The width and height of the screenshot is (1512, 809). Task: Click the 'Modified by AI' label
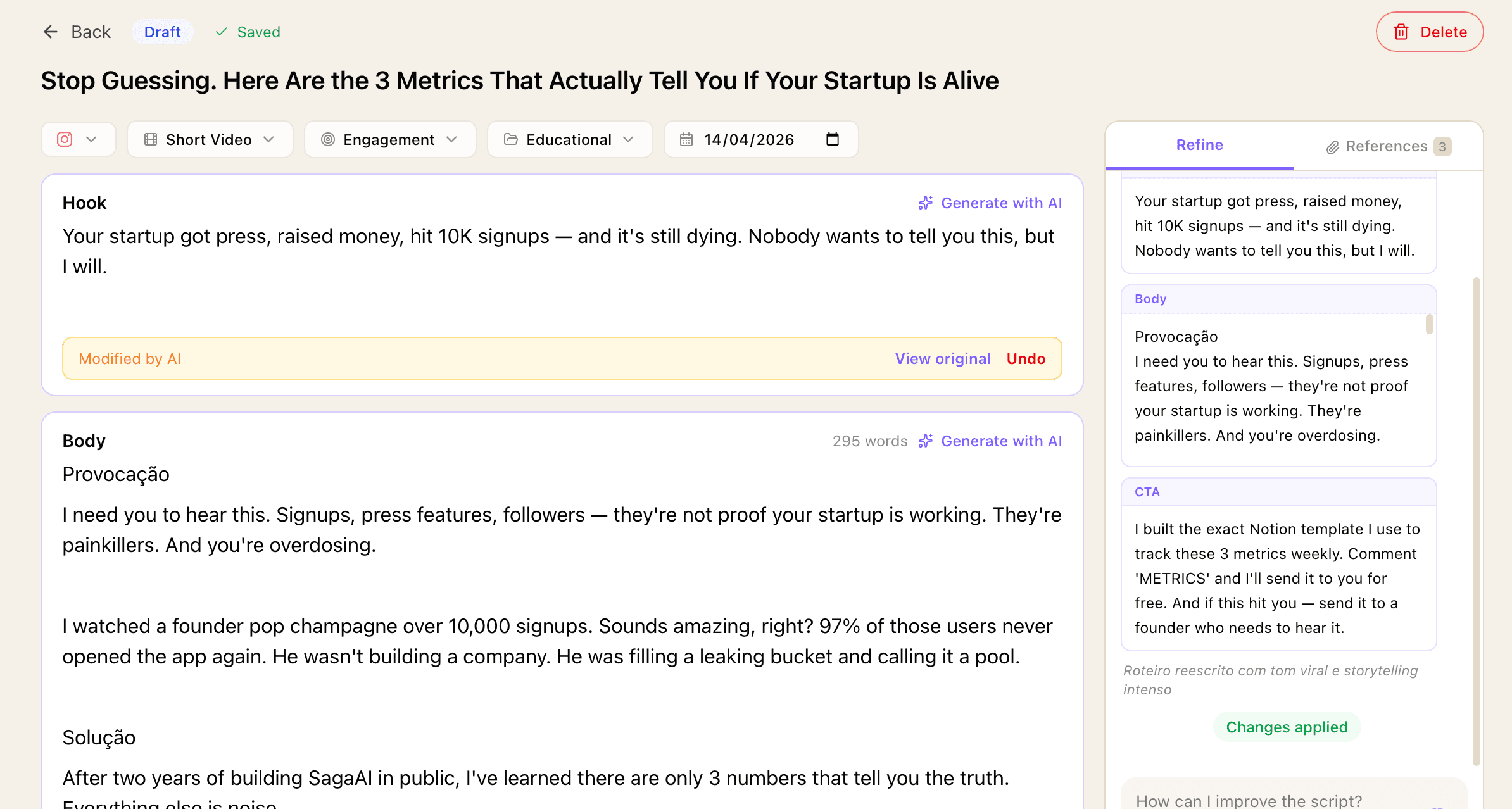[x=130, y=358]
